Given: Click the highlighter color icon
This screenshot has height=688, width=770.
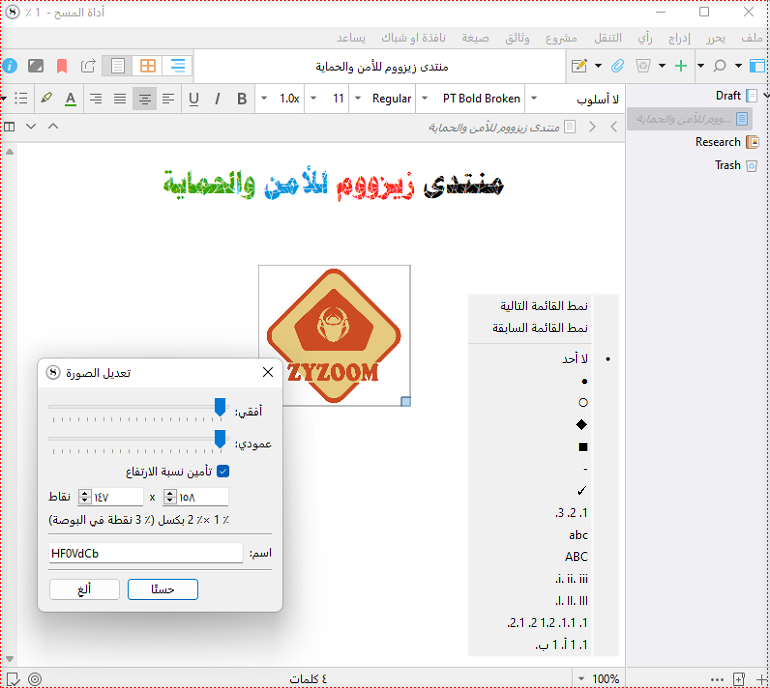Looking at the screenshot, I should click(46, 98).
